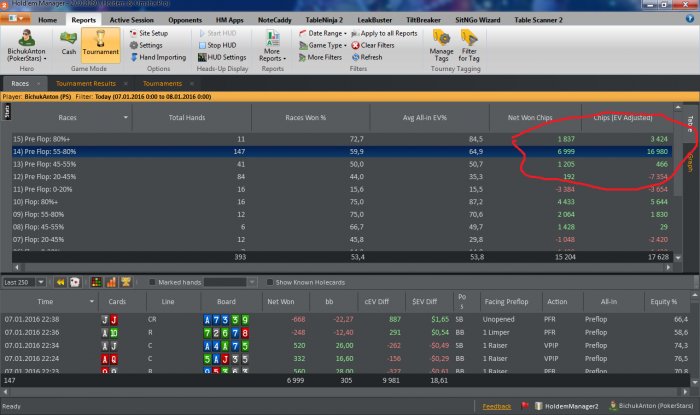Open the HM Apps tab

[x=229, y=20]
